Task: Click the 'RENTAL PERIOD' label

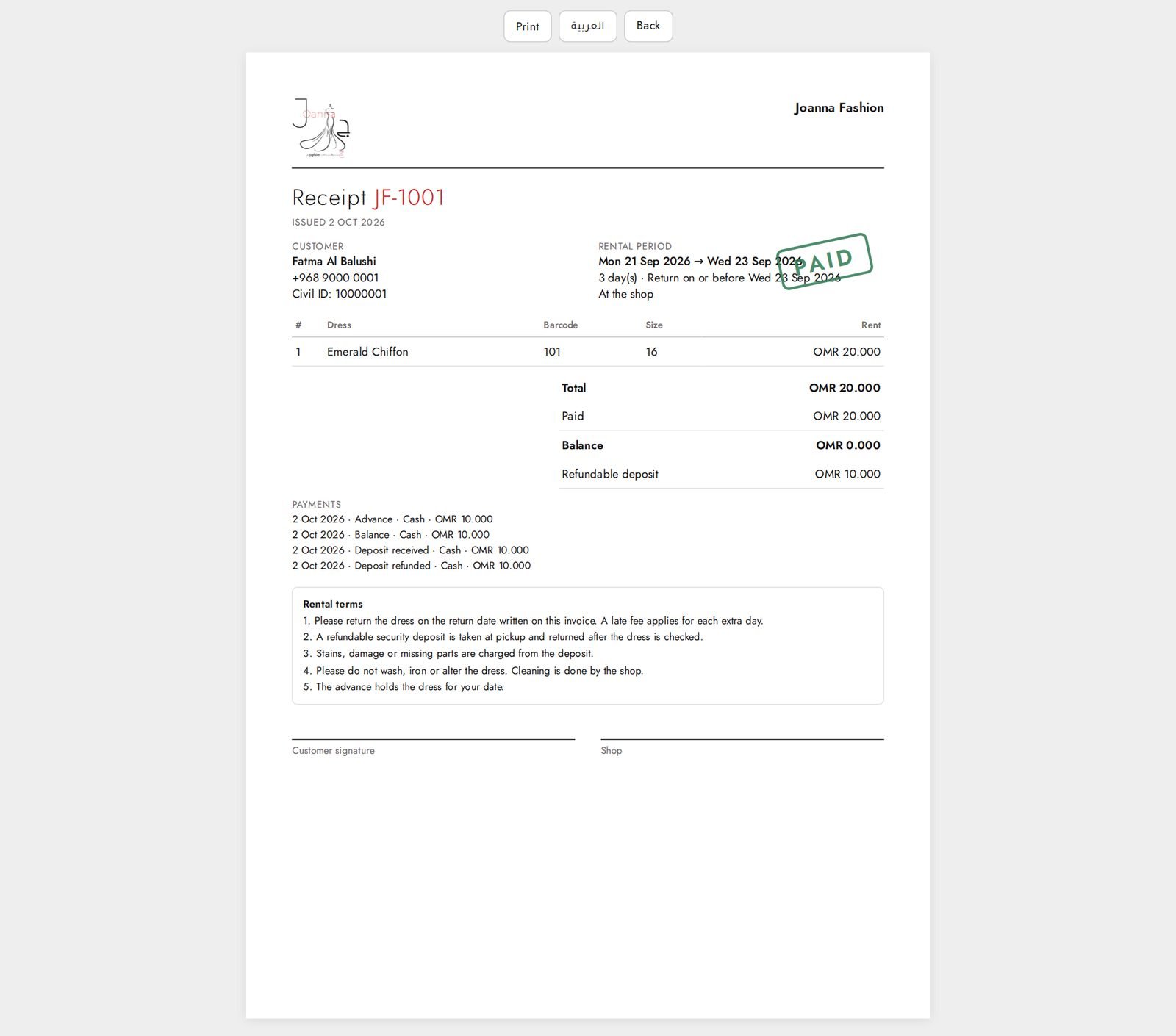Action: pyautogui.click(x=635, y=246)
